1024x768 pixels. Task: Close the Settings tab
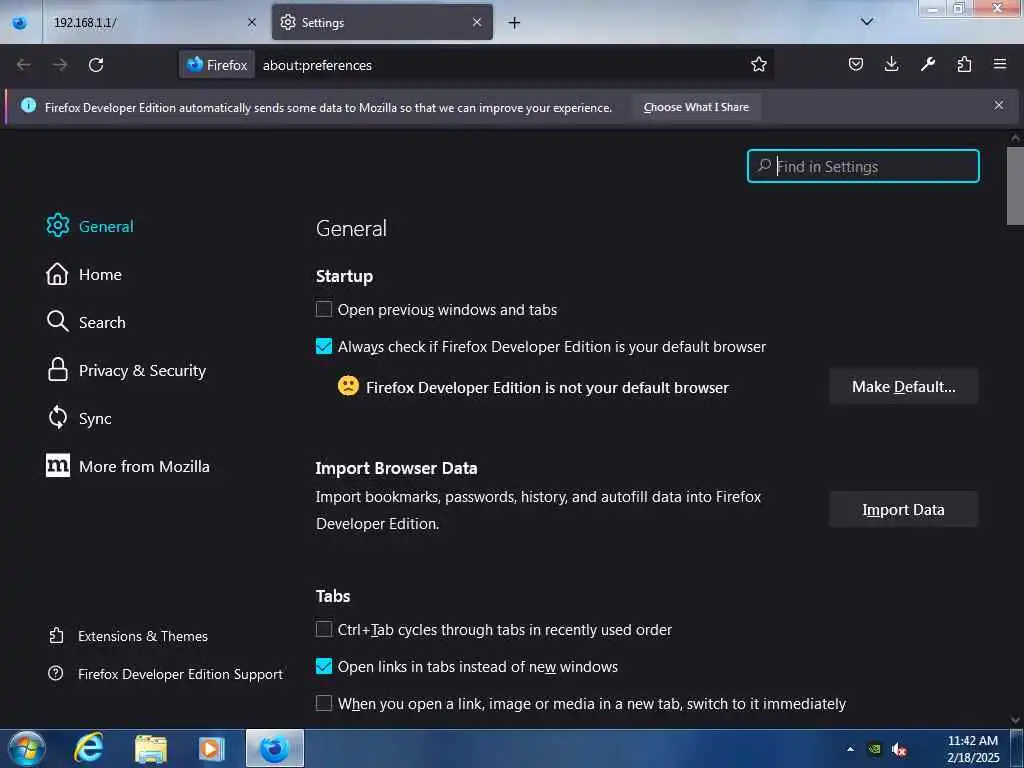(477, 22)
